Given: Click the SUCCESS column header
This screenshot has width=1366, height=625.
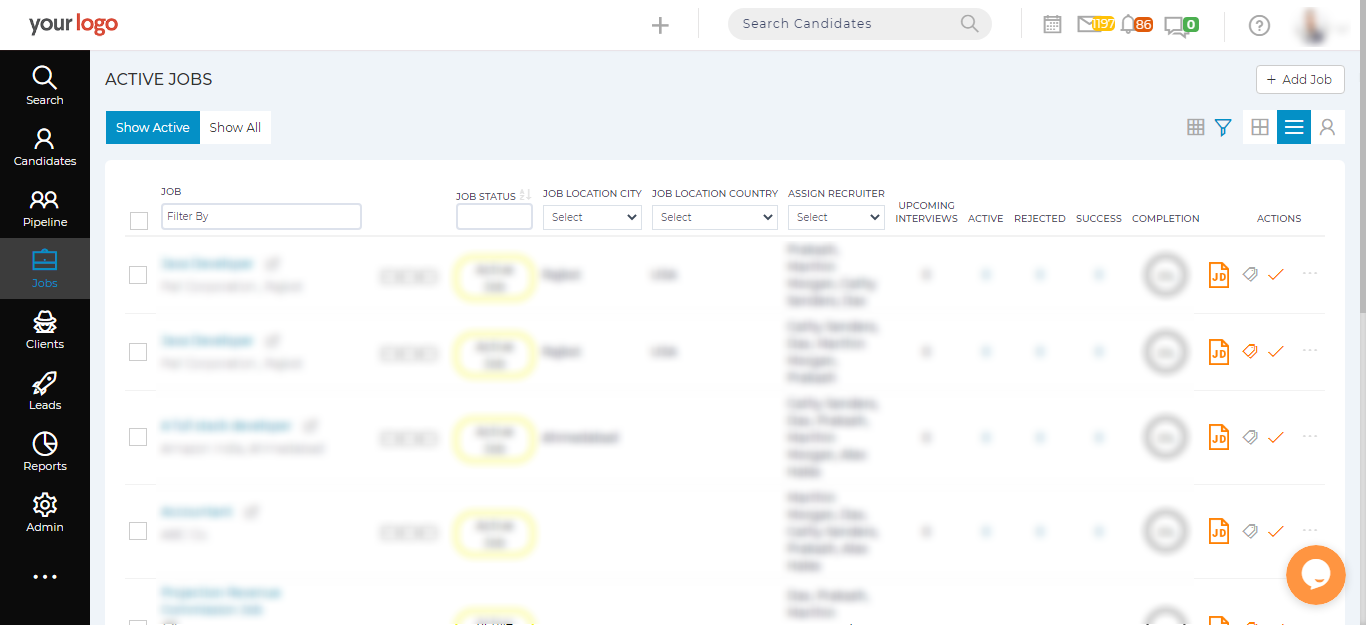Looking at the screenshot, I should pos(1099,218).
